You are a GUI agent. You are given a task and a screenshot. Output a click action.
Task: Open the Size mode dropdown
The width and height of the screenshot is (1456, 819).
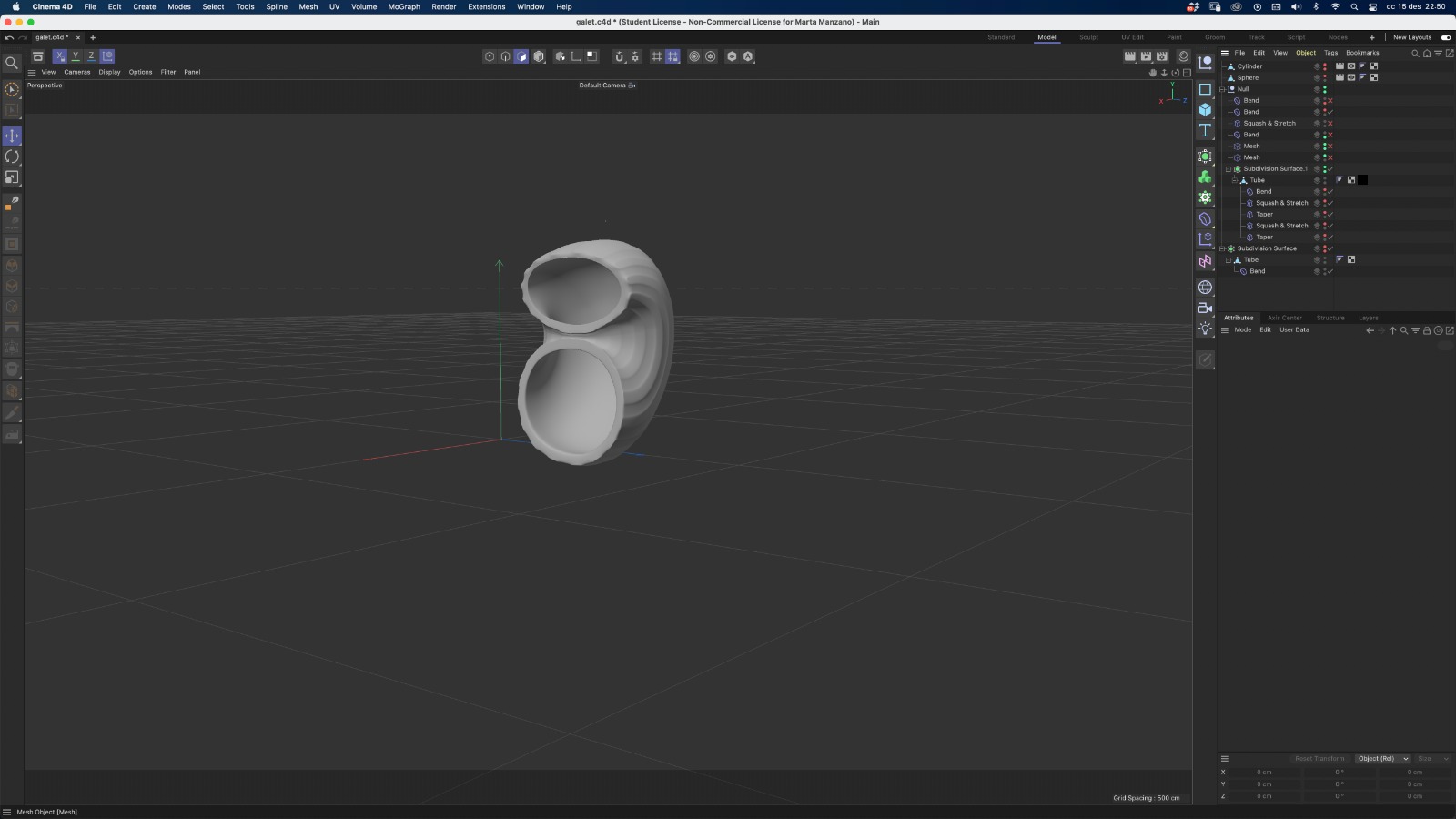pyautogui.click(x=1433, y=759)
